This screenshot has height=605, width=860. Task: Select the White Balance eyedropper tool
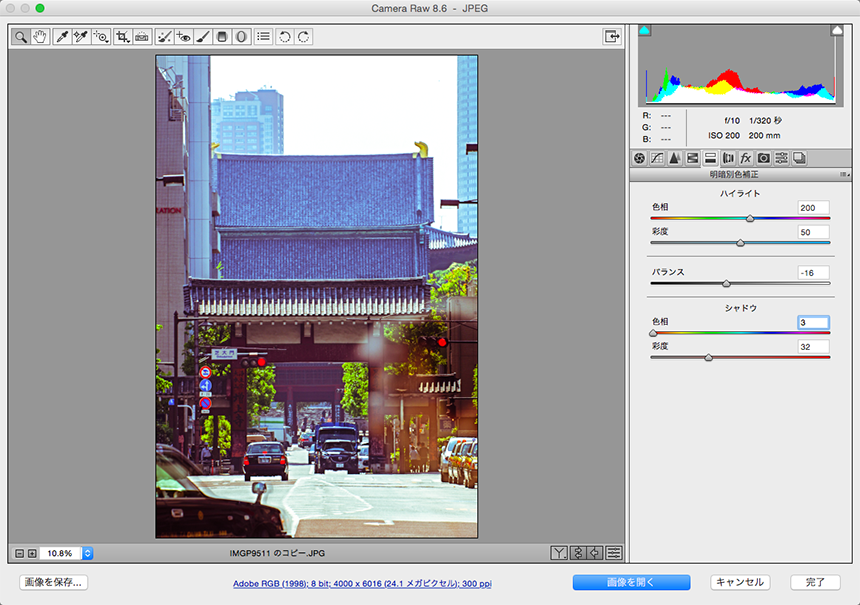coord(62,36)
